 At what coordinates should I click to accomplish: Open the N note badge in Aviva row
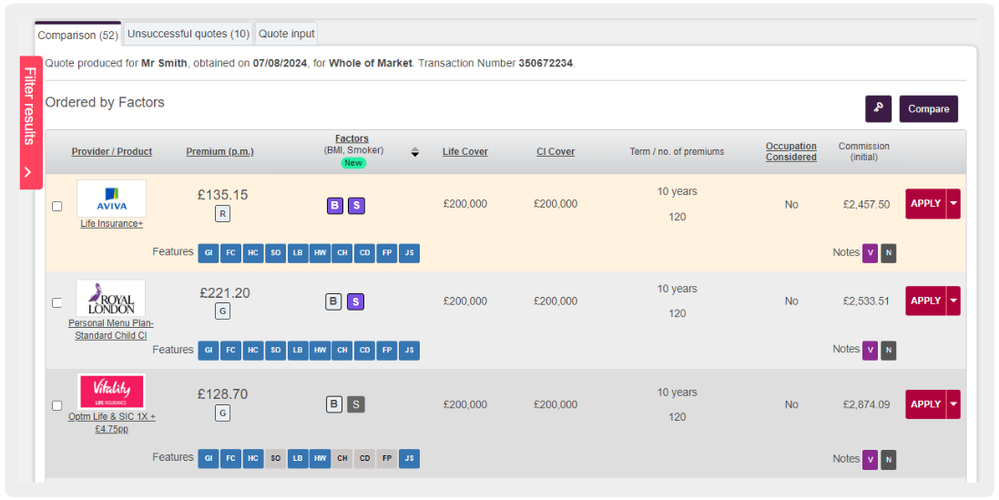tap(888, 253)
